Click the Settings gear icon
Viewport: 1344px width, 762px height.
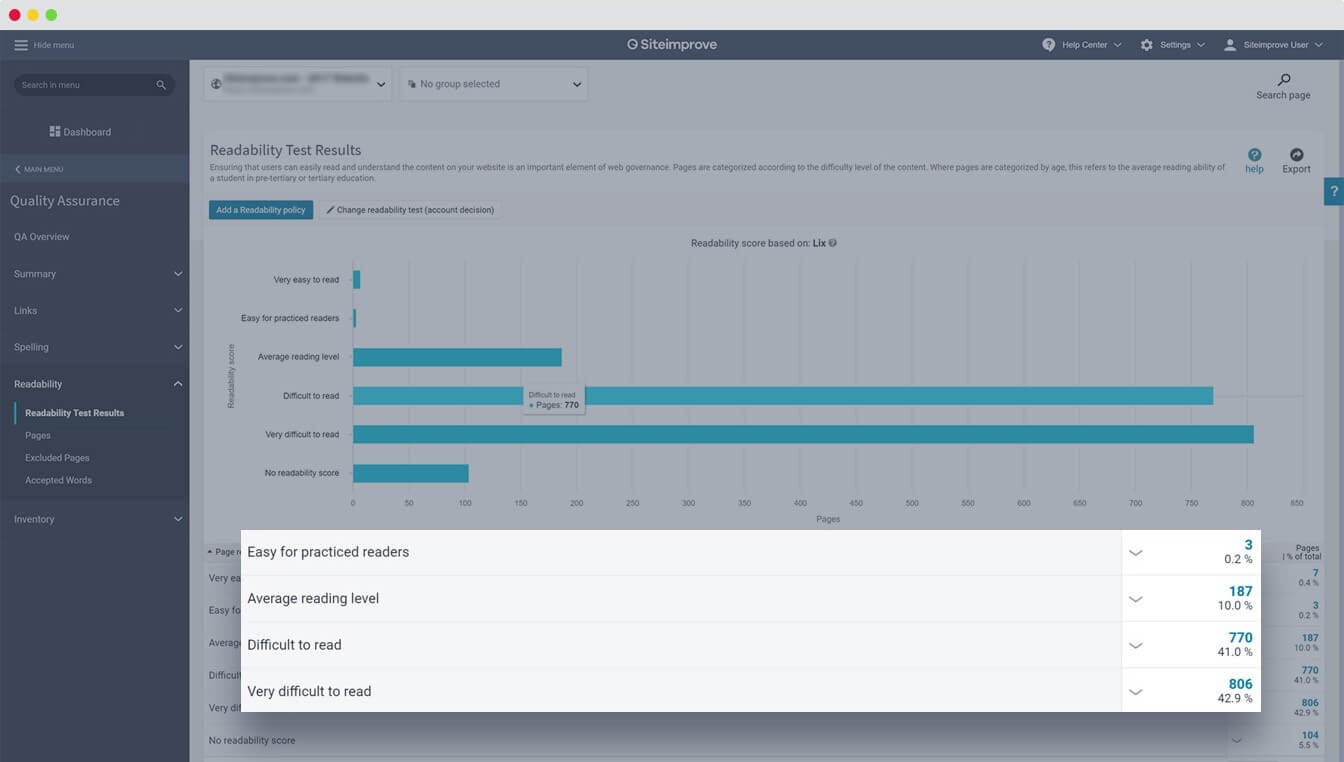pyautogui.click(x=1146, y=45)
